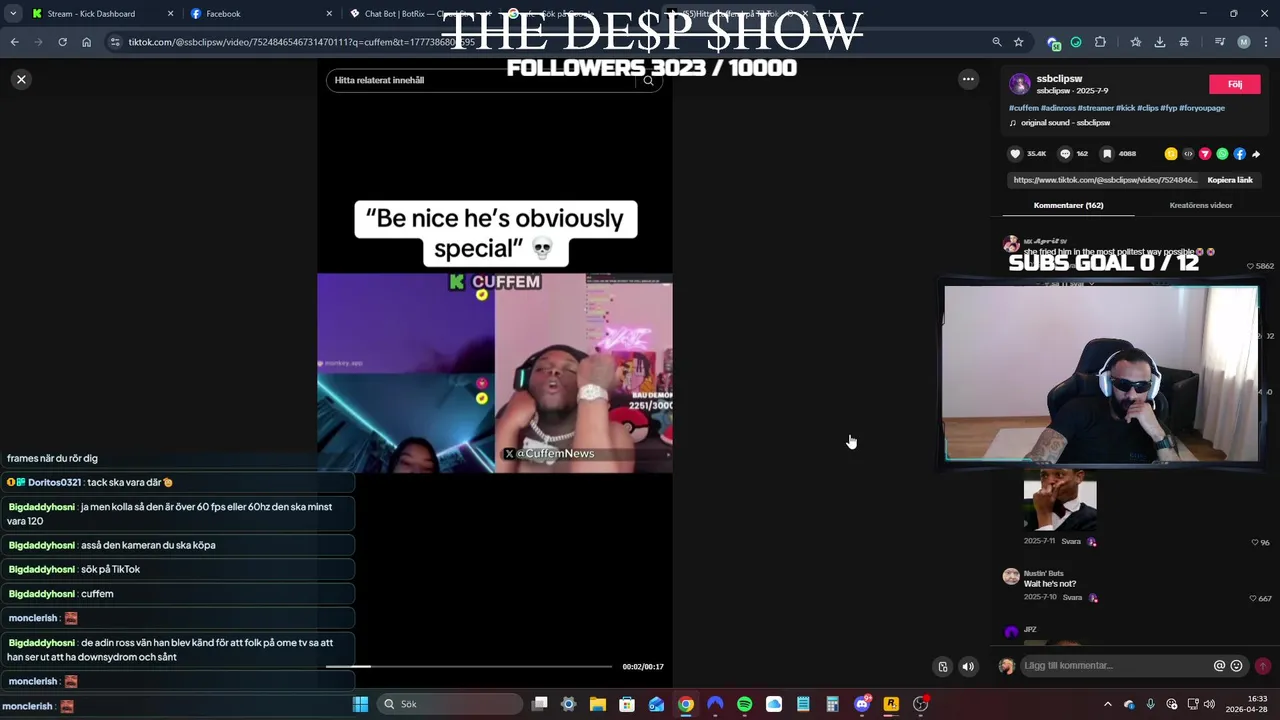Like the video using the heart icon
Viewport: 1280px width, 720px height.
(x=1015, y=154)
